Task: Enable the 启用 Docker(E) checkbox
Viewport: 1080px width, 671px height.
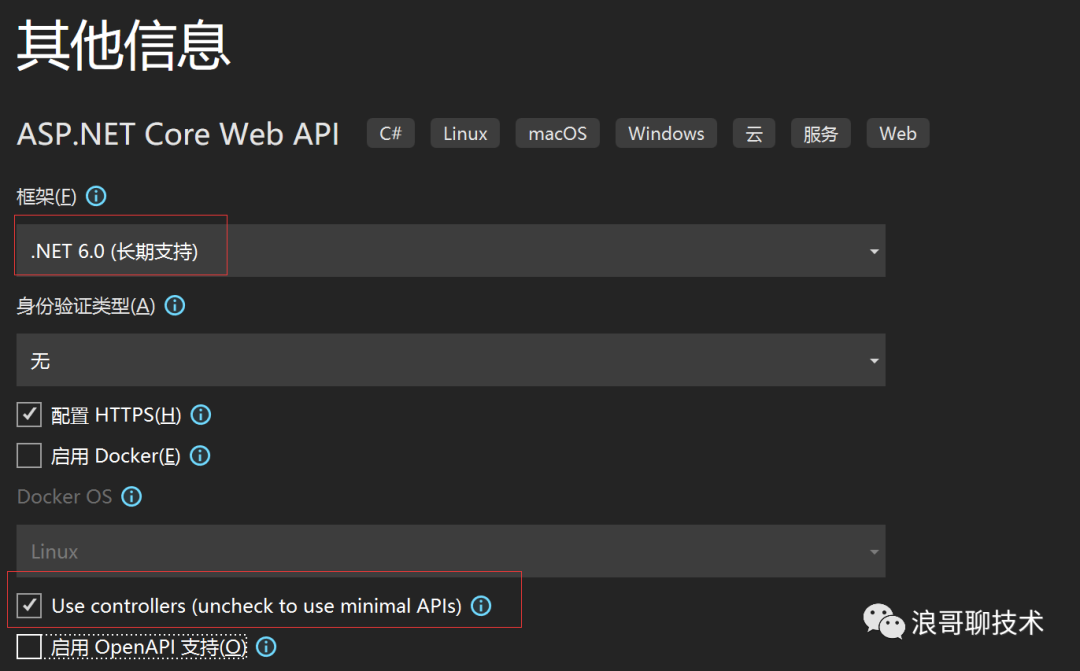Action: click(29, 455)
